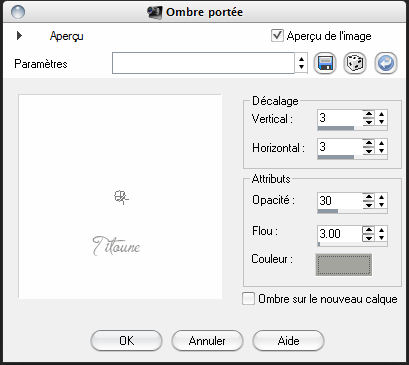Cancel the dialog with Annuler
This screenshot has width=409, height=365.
click(x=207, y=341)
